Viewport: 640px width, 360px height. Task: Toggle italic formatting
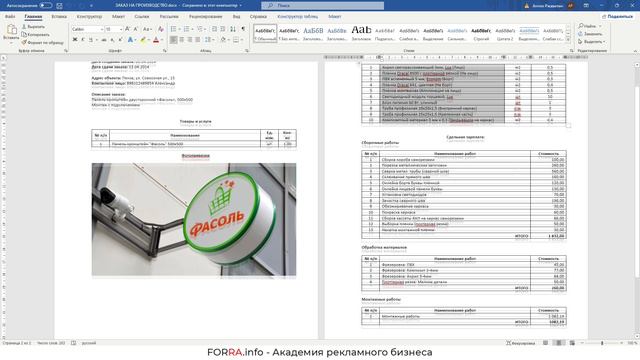pos(82,40)
